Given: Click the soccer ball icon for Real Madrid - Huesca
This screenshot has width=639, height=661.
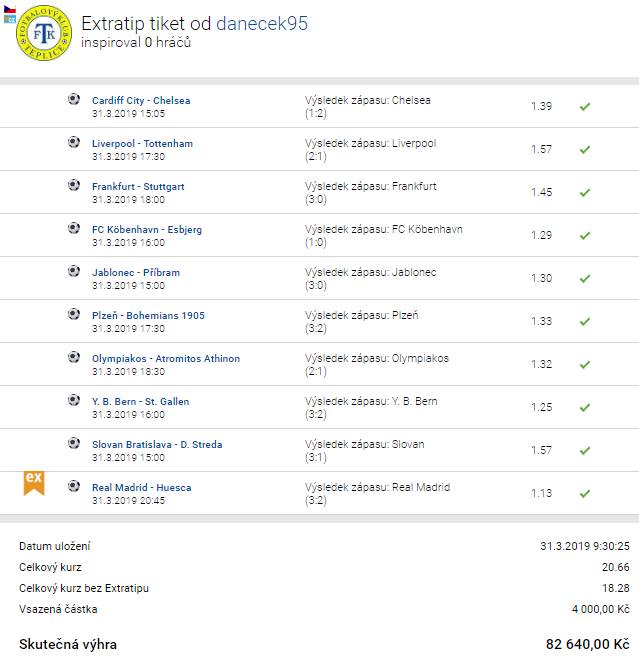Looking at the screenshot, I should coord(74,486).
